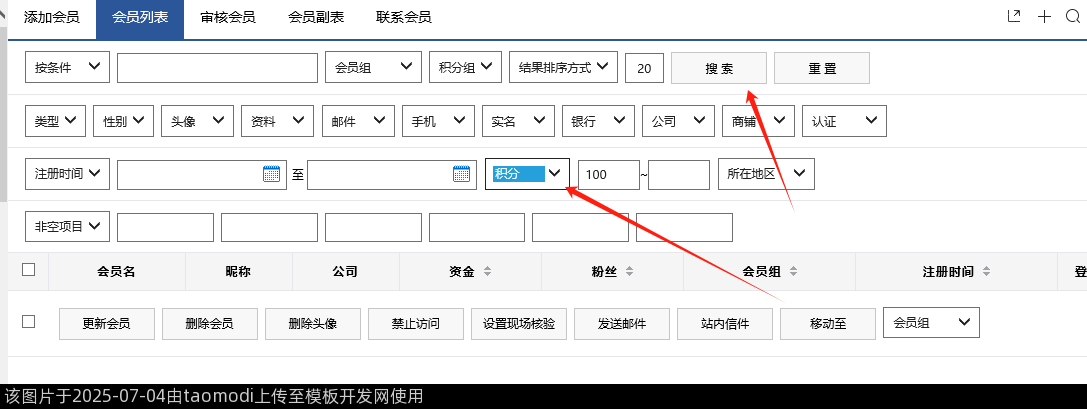Expand the 积分 dropdown highlighted in blue
This screenshot has width=1087, height=409.
[528, 174]
